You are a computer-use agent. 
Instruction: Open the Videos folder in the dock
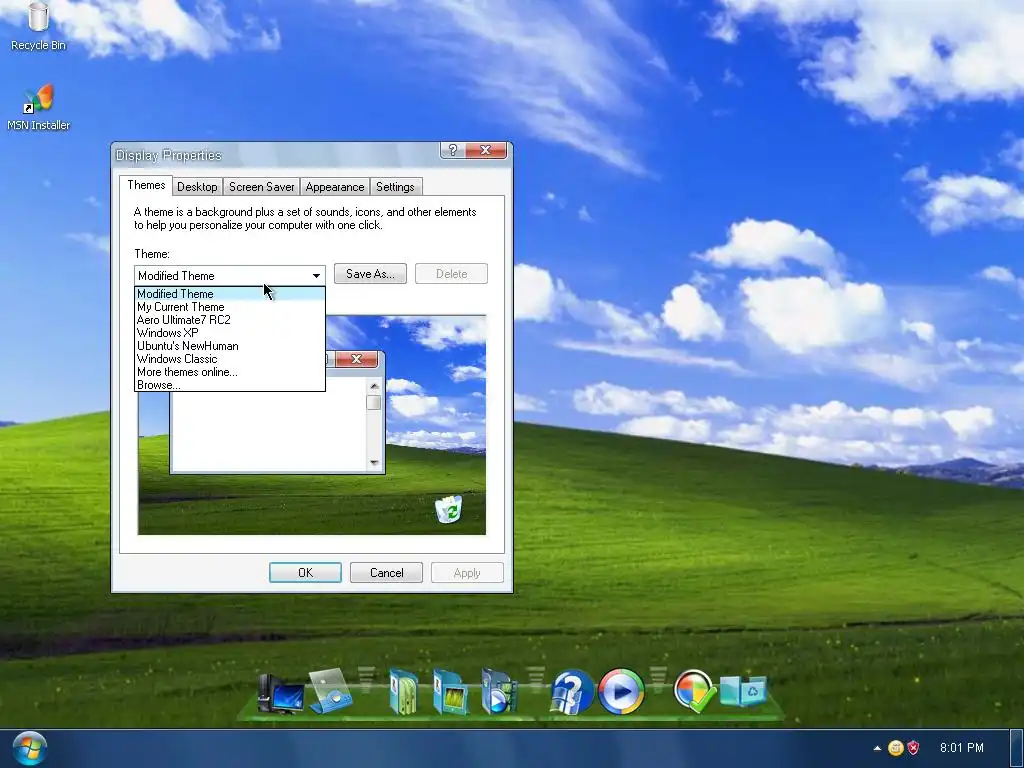499,692
